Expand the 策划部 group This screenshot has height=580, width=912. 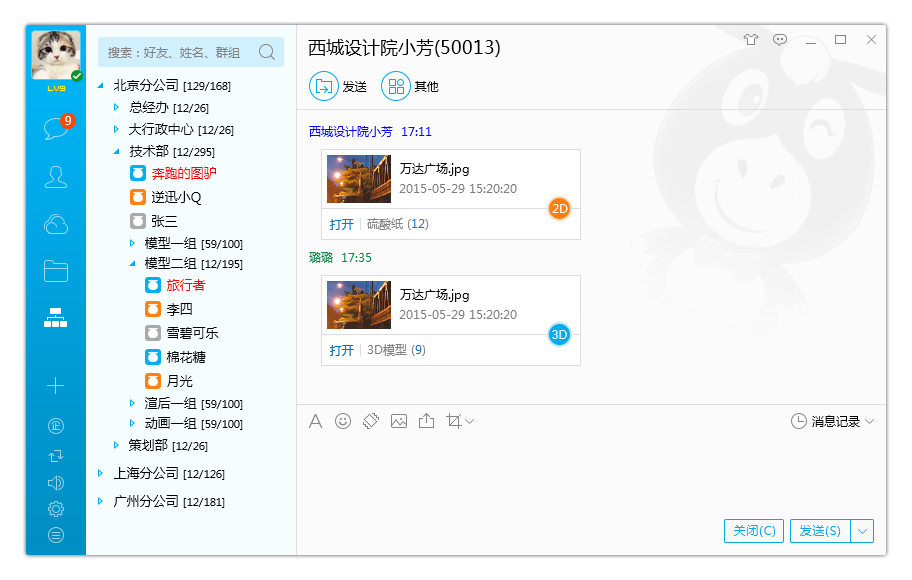pyautogui.click(x=116, y=445)
